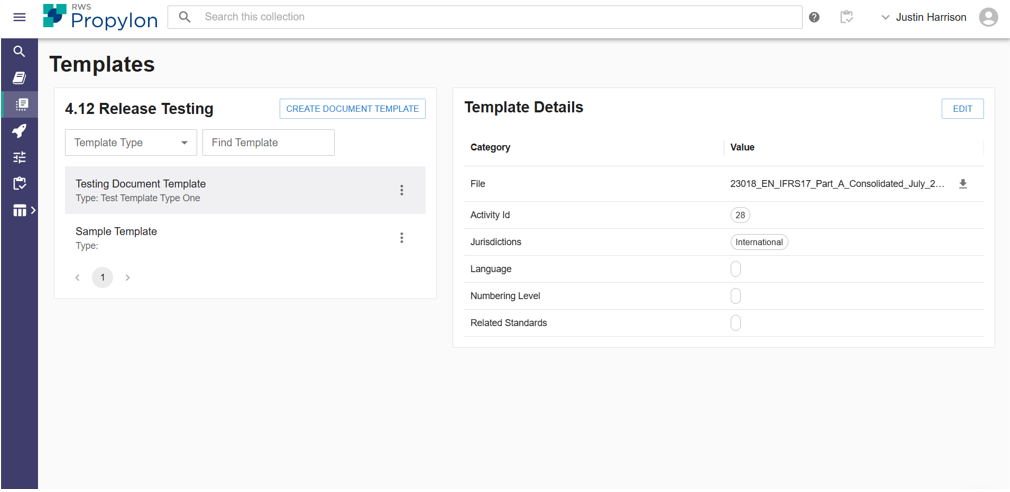This screenshot has width=1010, height=492.
Task: Click the clipboard check sidebar icon
Action: [19, 184]
